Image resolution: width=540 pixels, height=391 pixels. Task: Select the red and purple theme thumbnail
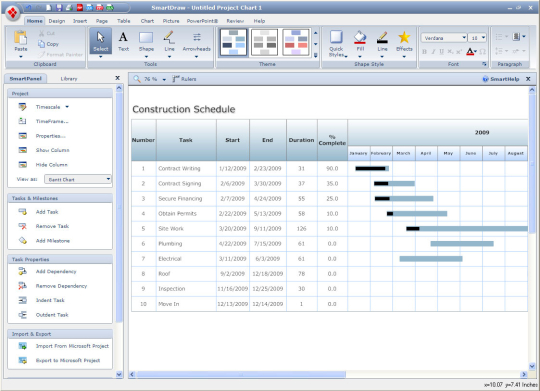pyautogui.click(x=295, y=42)
